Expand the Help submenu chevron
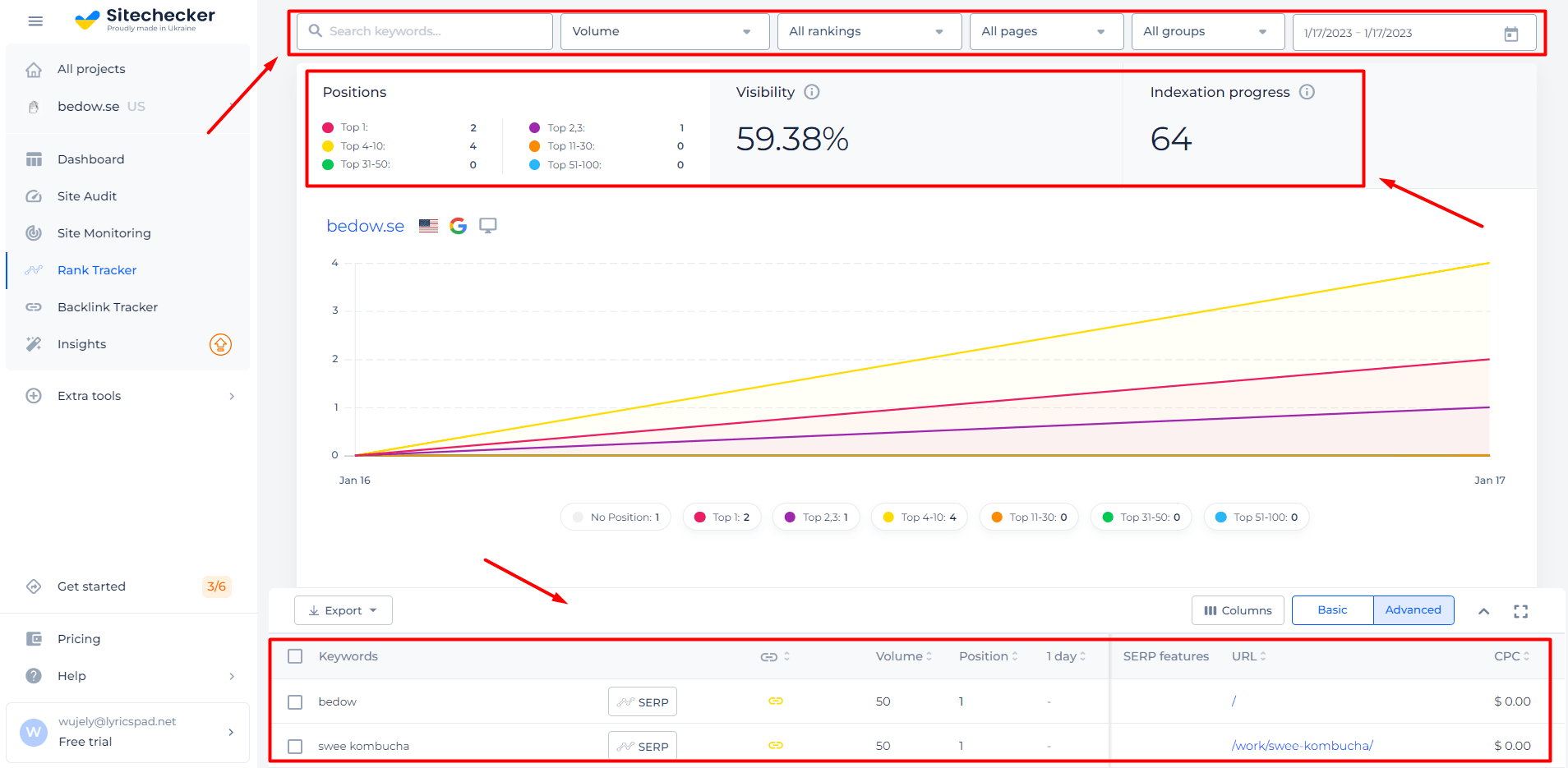 (232, 676)
